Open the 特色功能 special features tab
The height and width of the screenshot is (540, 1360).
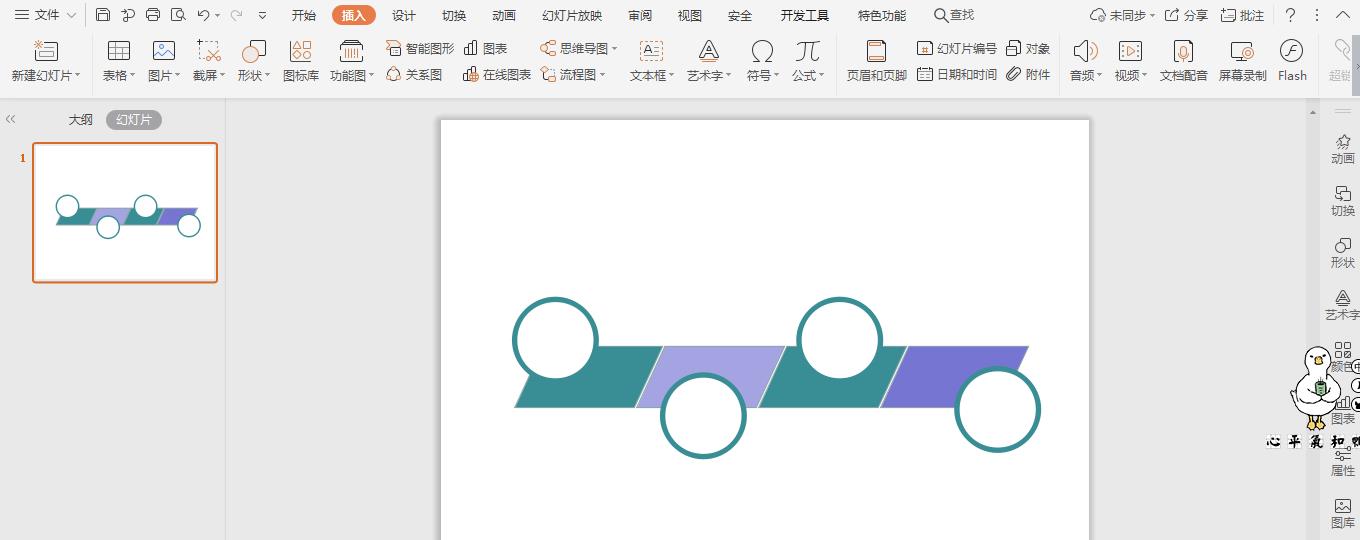coord(882,15)
